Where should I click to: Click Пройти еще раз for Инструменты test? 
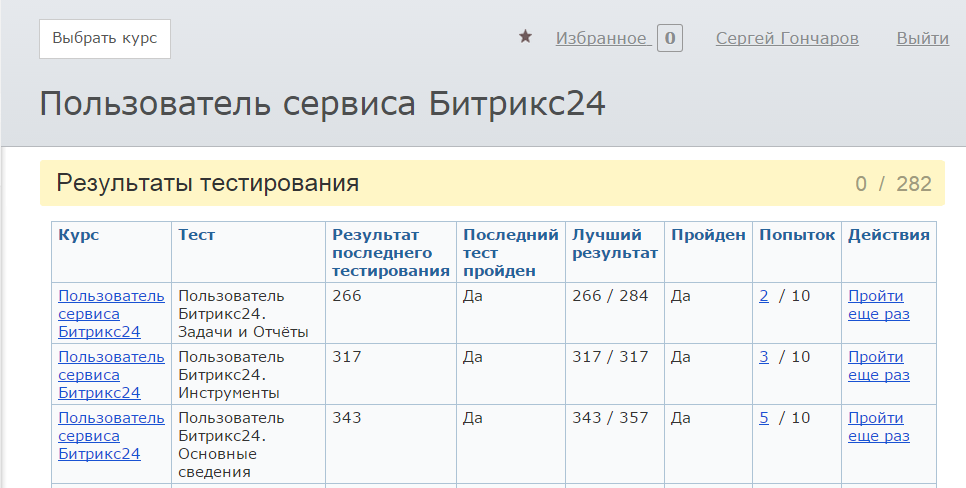[879, 366]
